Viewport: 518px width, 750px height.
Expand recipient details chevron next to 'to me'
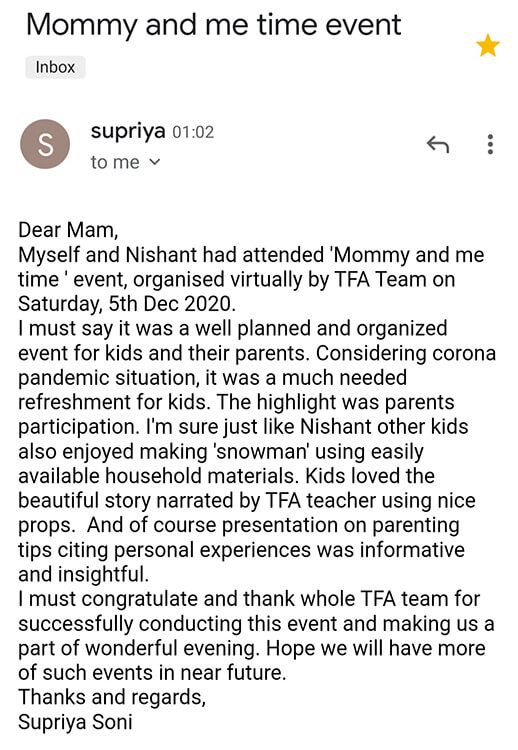tap(154, 162)
